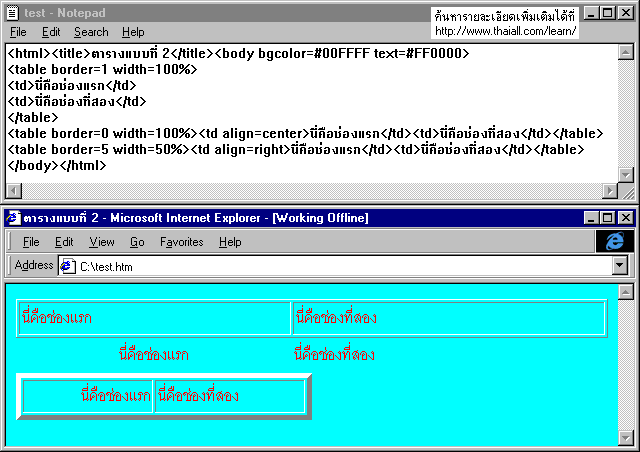Click the Address label button

coord(34,265)
